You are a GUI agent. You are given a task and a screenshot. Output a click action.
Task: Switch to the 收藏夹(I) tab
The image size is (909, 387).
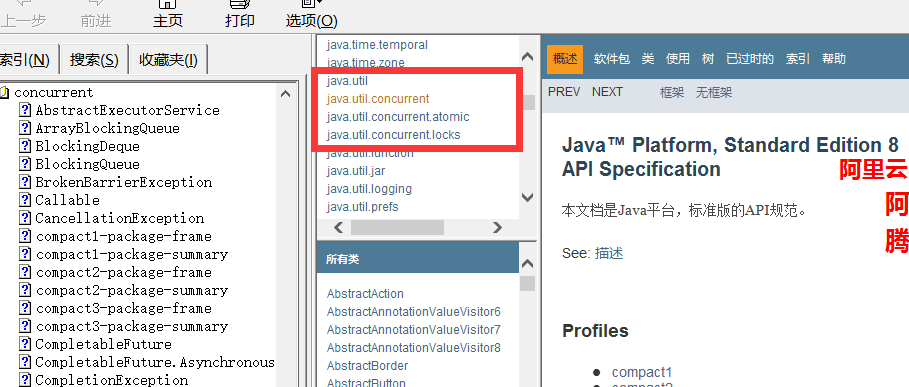tap(168, 60)
